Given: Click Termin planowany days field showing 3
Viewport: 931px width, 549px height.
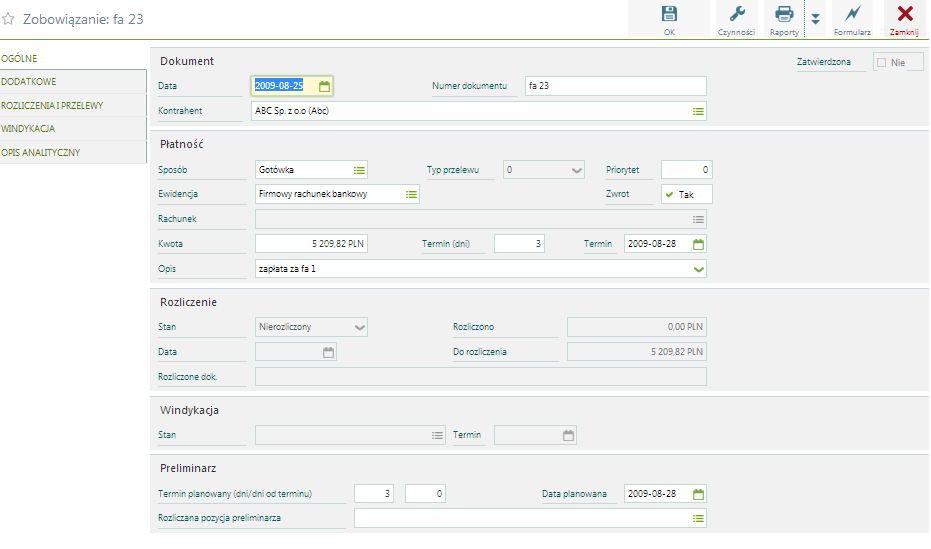Looking at the screenshot, I should click(x=374, y=494).
